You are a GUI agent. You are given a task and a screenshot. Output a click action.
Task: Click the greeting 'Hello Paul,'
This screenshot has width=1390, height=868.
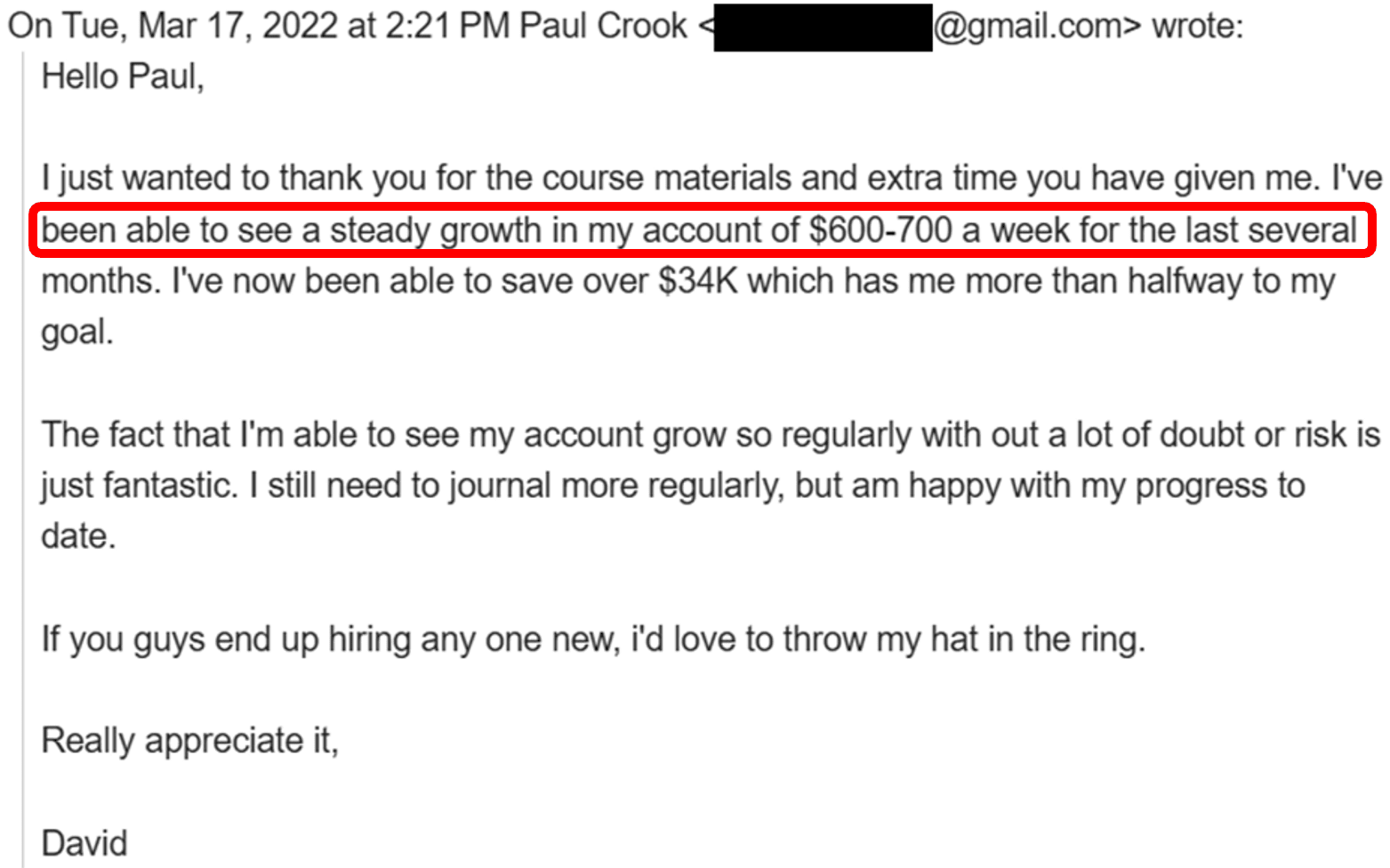[123, 77]
